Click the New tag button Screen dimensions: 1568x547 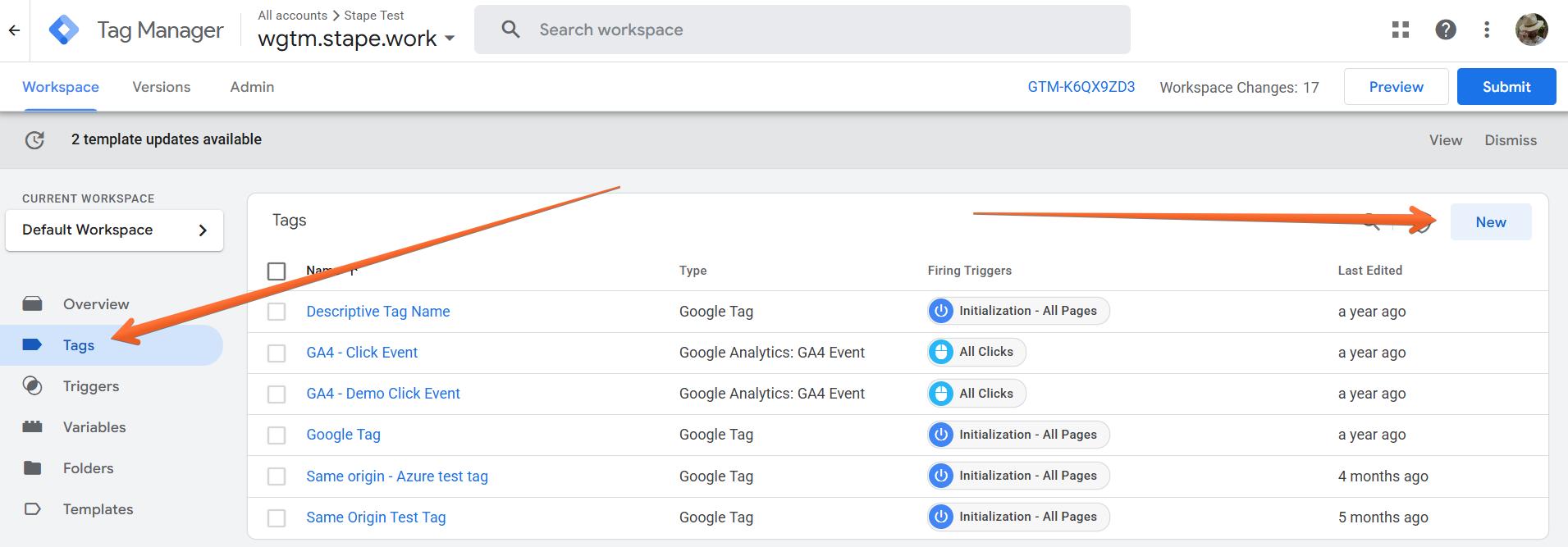click(1491, 222)
